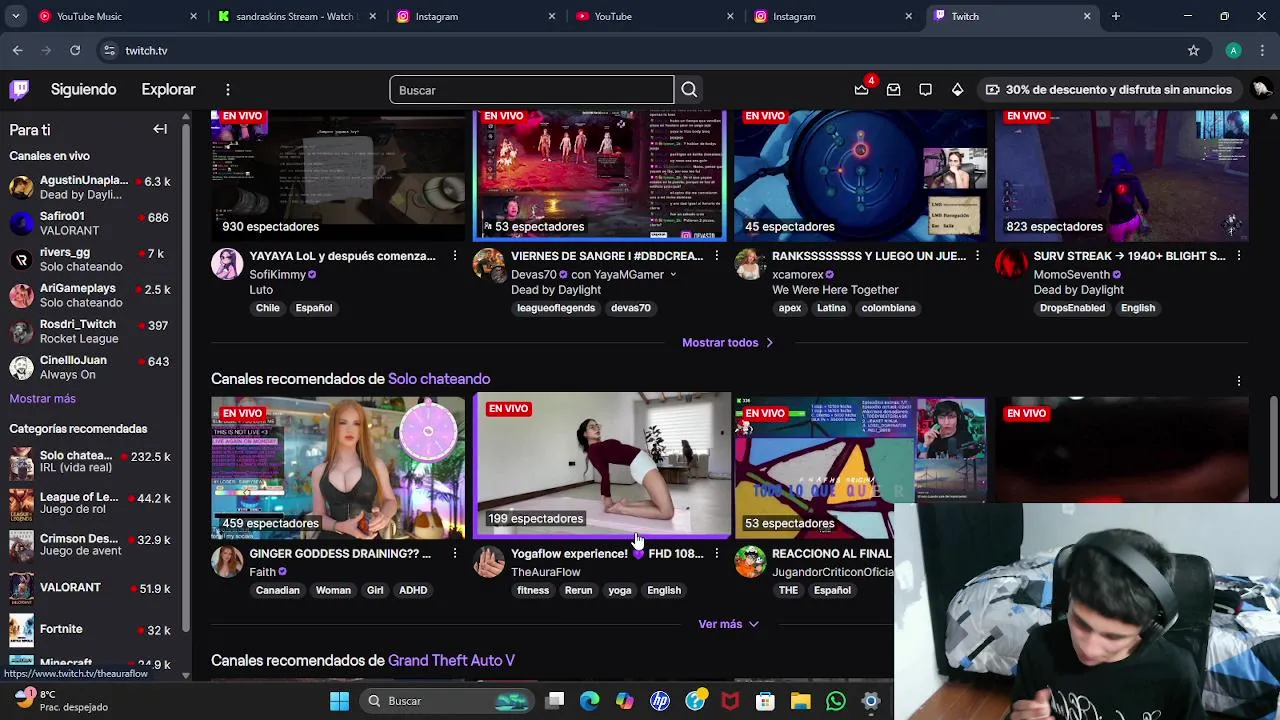Open the Español tag under SofiKimmy
The height and width of the screenshot is (720, 1280).
pyautogui.click(x=313, y=308)
